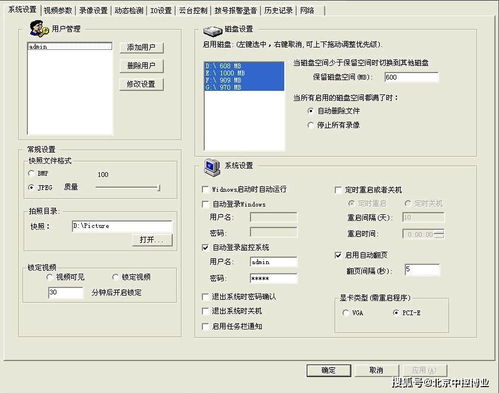The height and width of the screenshot is (393, 499).
Task: Select disk D:\ 608 MB entry
Action: (x=244, y=66)
